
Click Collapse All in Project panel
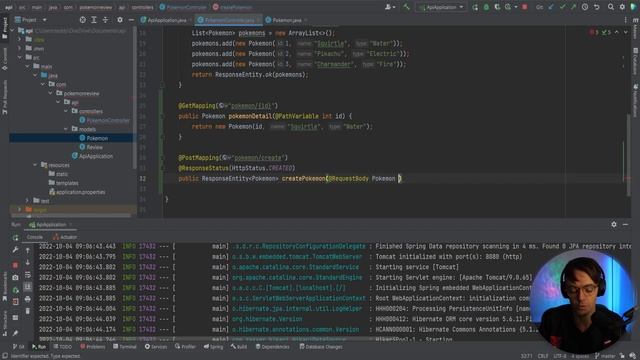(x=105, y=20)
